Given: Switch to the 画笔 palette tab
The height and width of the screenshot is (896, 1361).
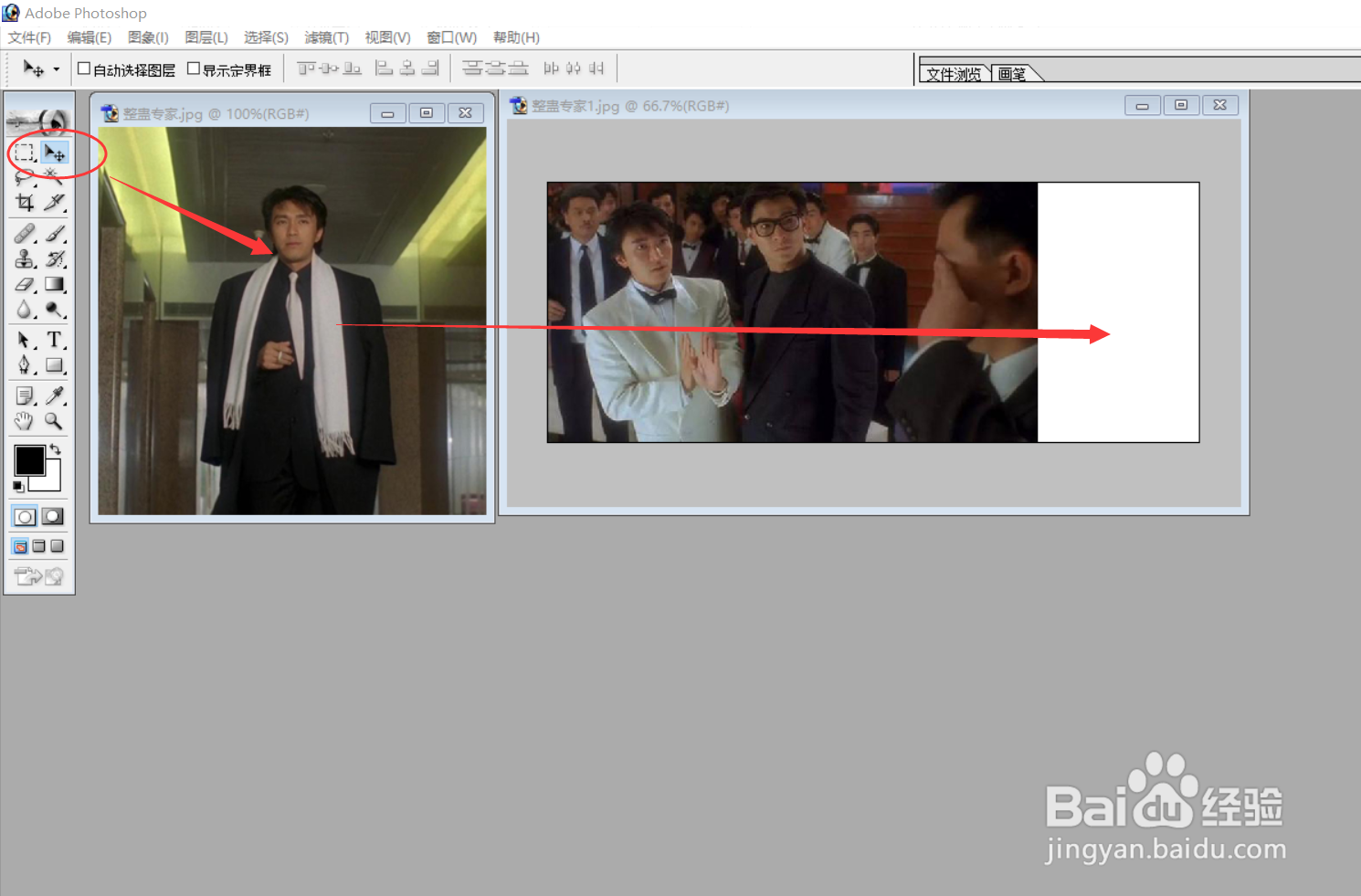Looking at the screenshot, I should pos(1012,74).
